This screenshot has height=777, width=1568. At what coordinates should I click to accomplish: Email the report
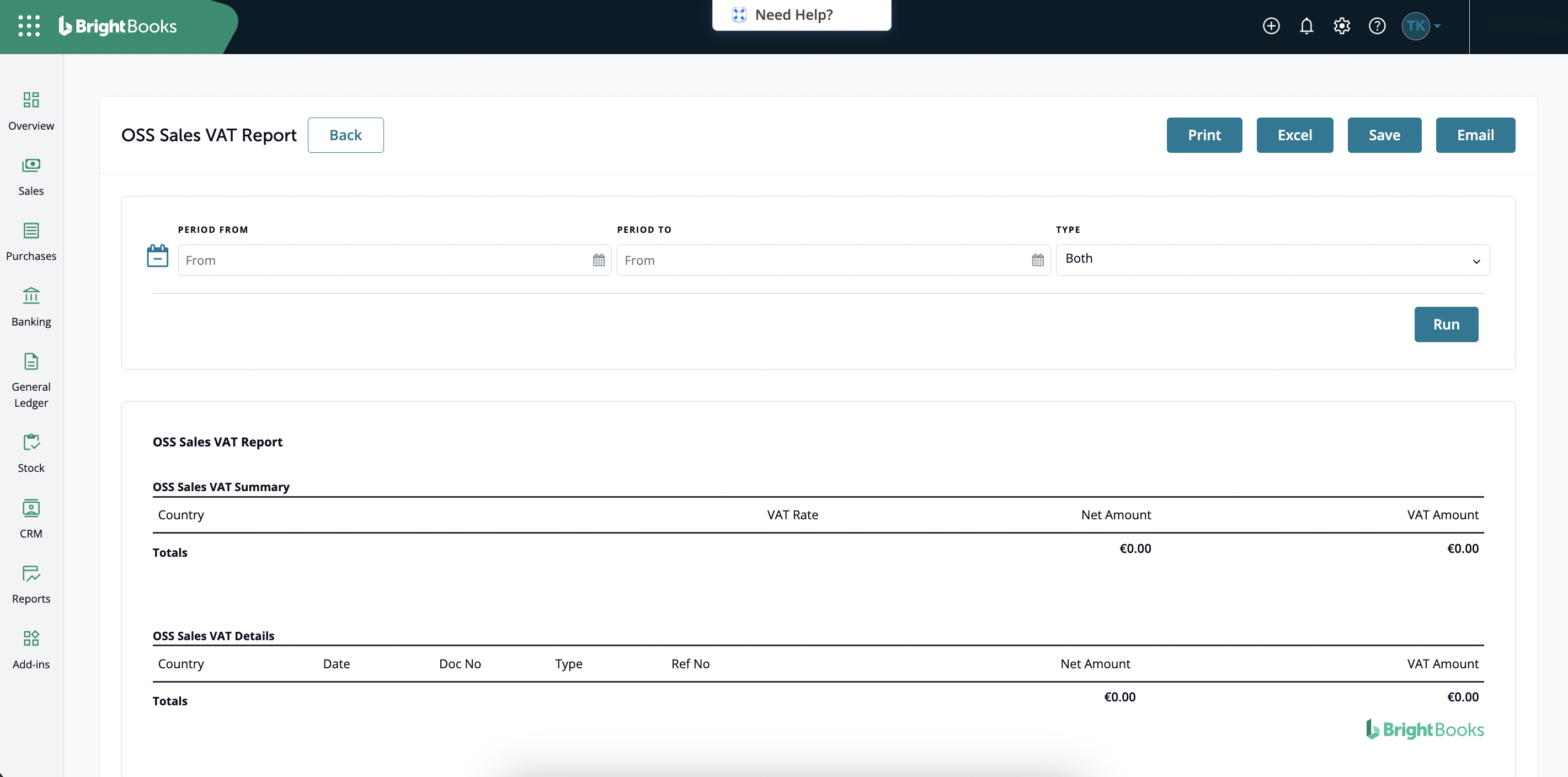(1475, 135)
